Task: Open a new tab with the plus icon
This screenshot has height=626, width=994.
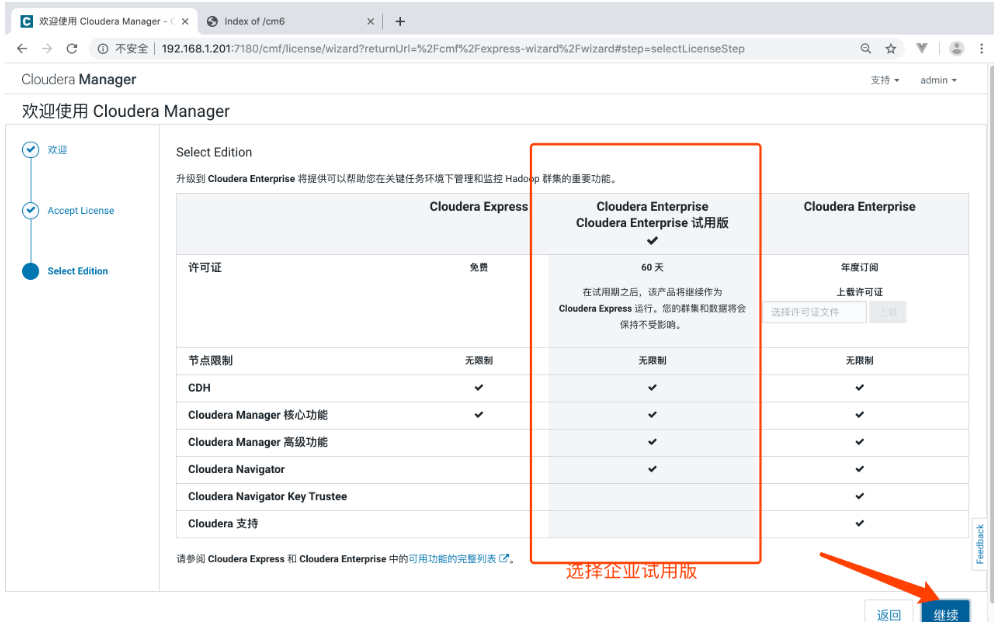Action: coord(400,22)
